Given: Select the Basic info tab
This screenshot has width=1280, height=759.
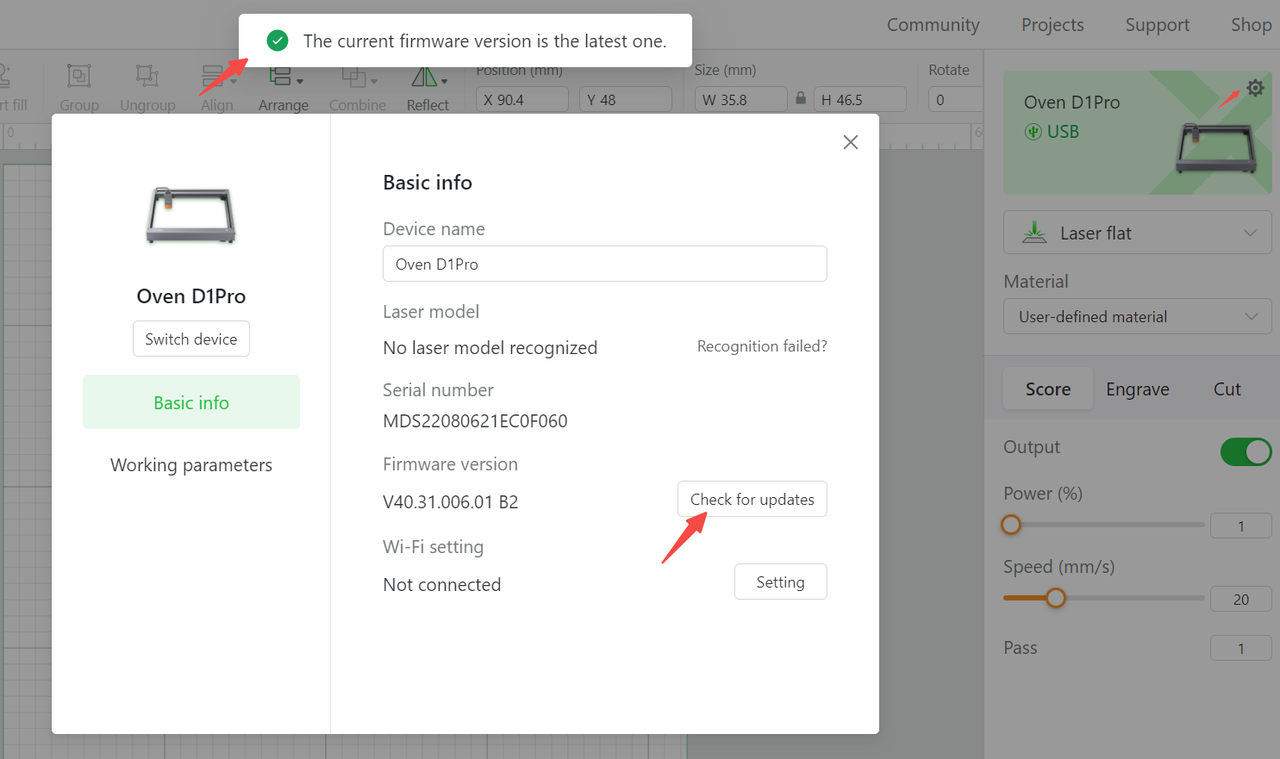Looking at the screenshot, I should pos(191,402).
